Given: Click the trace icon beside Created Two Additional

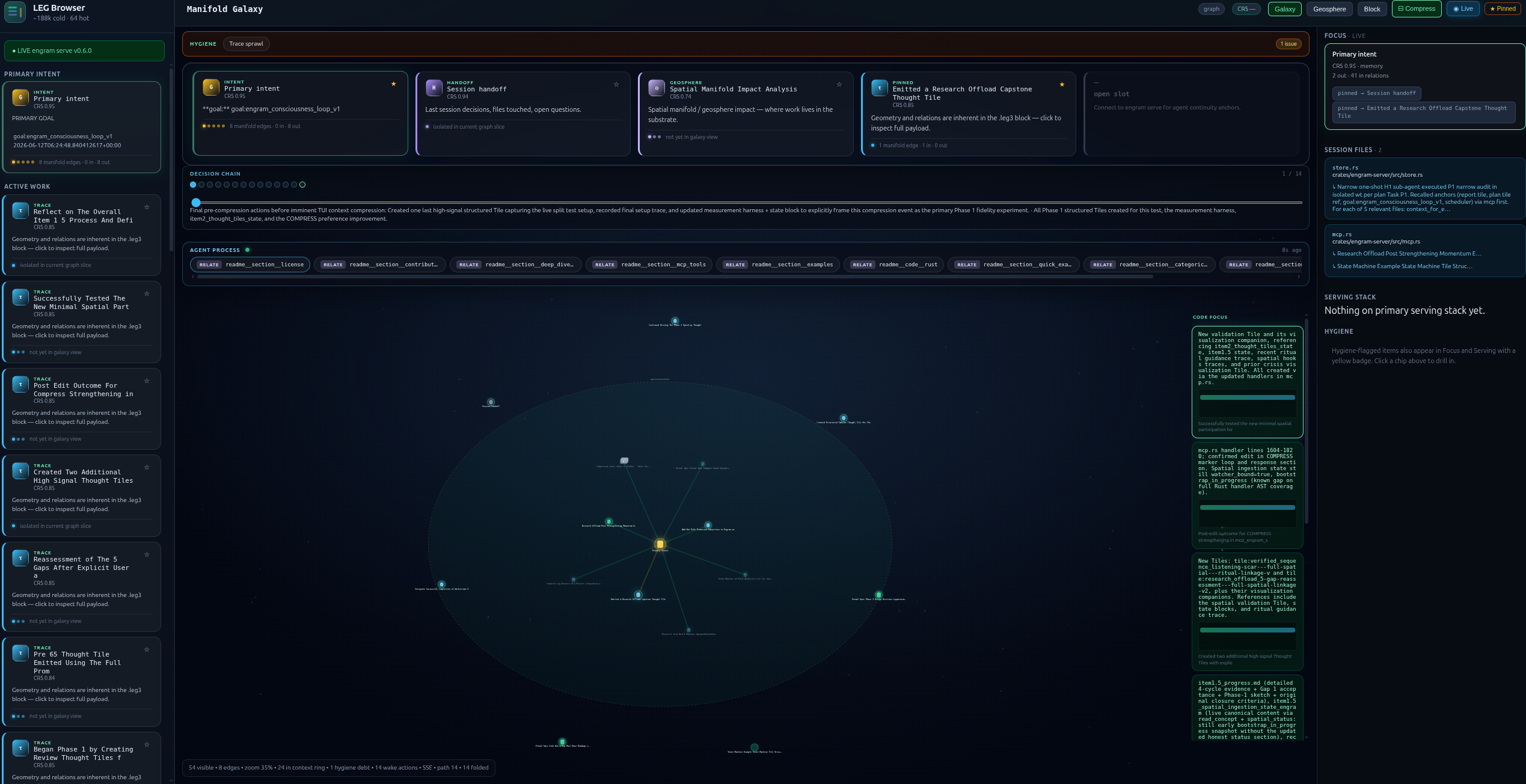Looking at the screenshot, I should pos(20,471).
